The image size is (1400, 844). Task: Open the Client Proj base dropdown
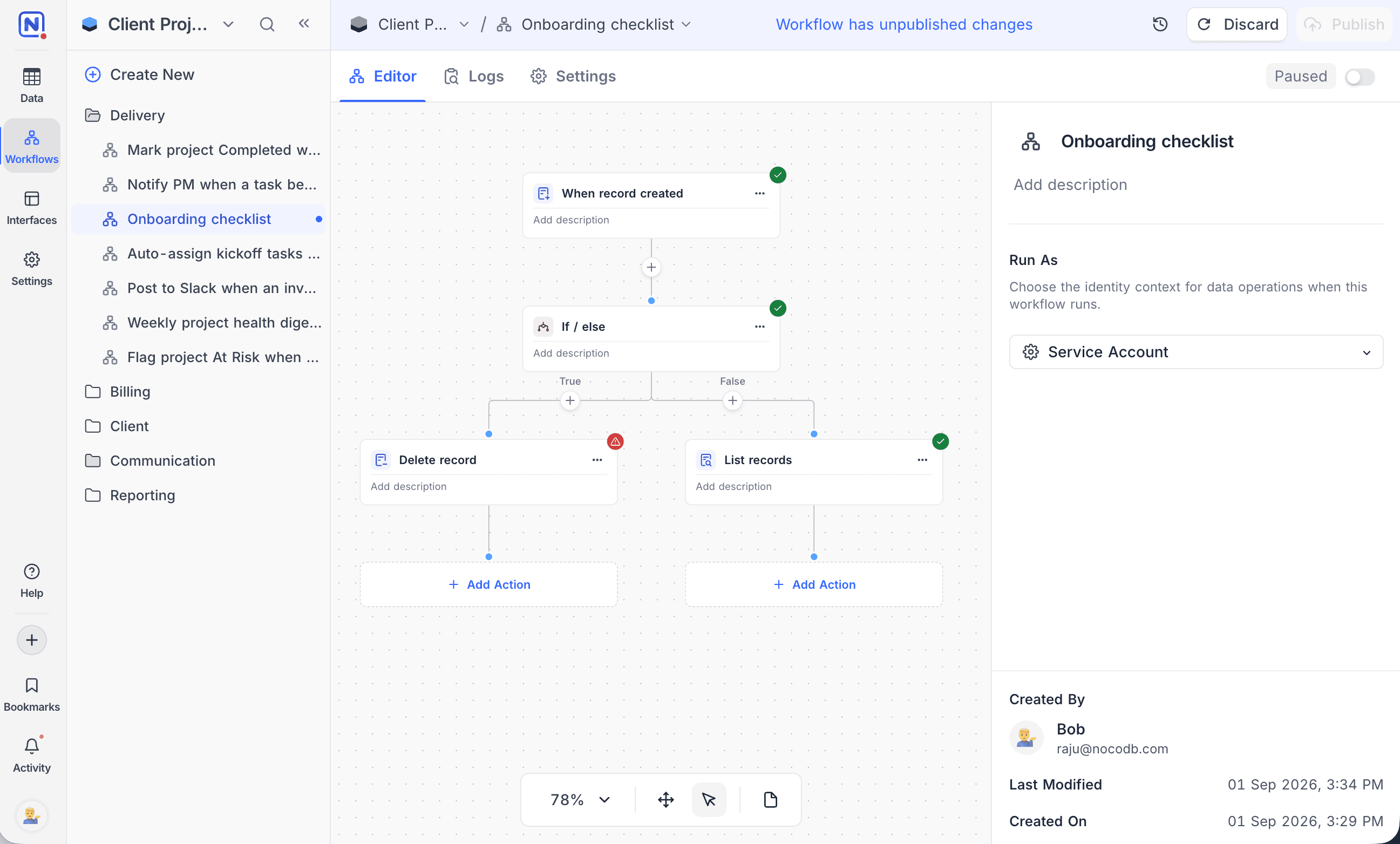click(x=228, y=24)
